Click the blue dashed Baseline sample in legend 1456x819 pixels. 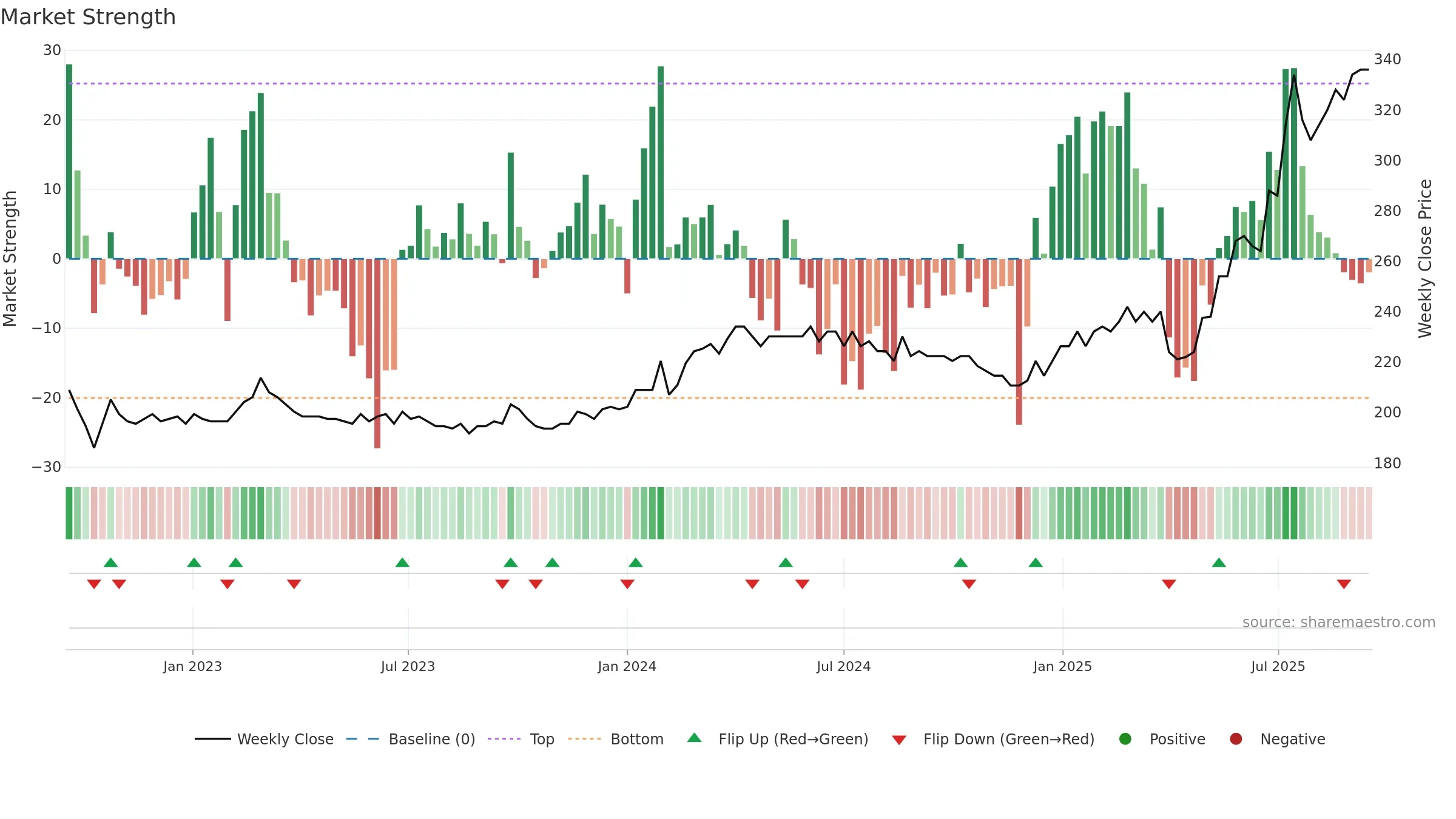point(363,739)
